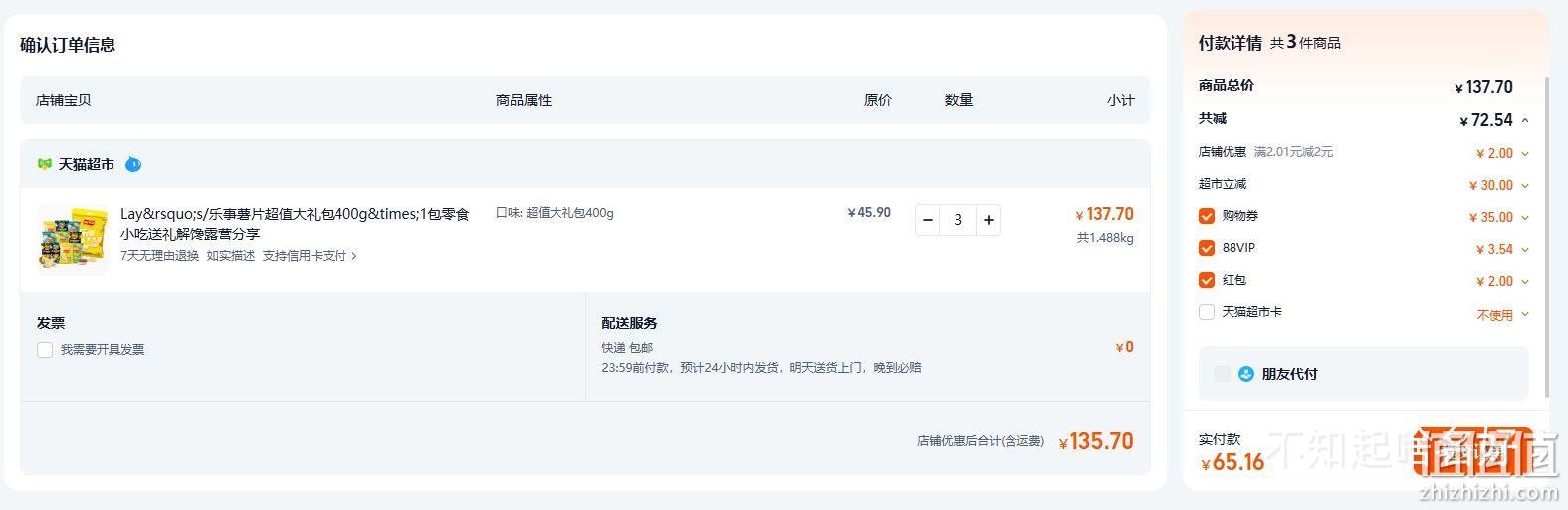
Task: Enable the 天猫超市卡 checkbox
Action: pos(1207,312)
